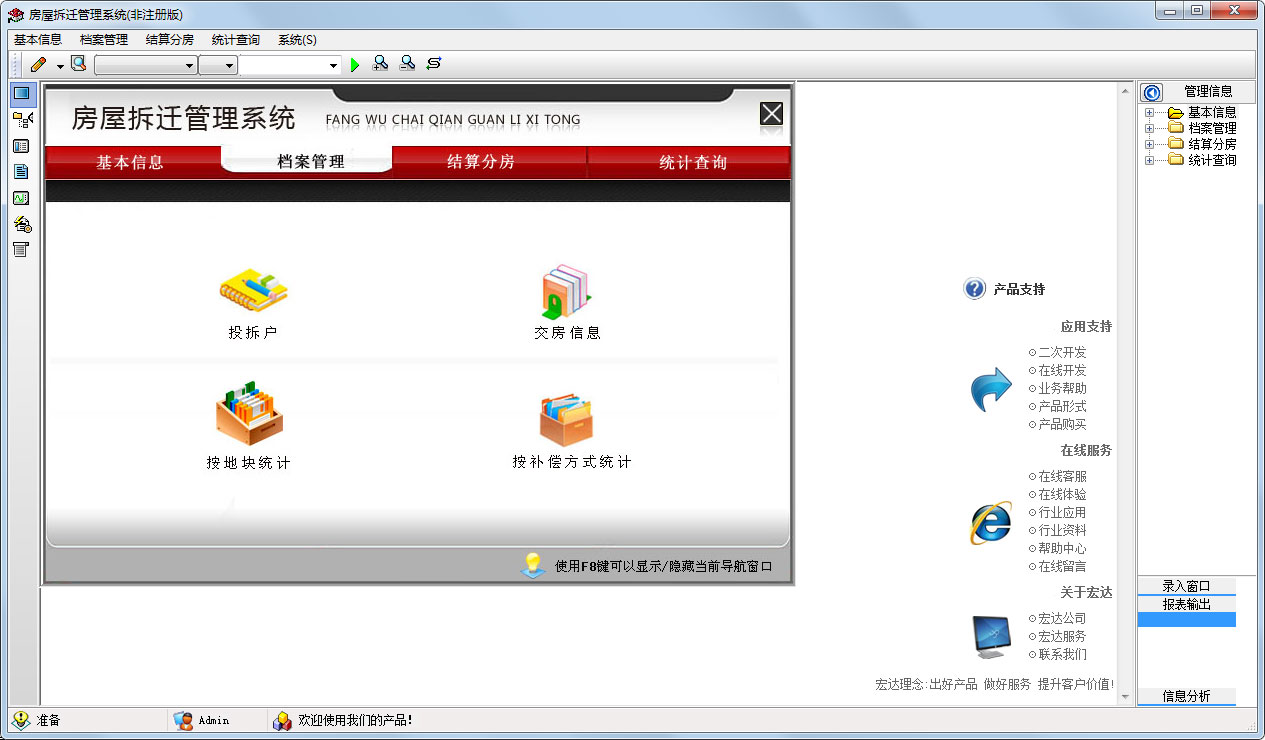1265x740 pixels.
Task: Click the lightning printer icon in left sidebar
Action: 22,224
